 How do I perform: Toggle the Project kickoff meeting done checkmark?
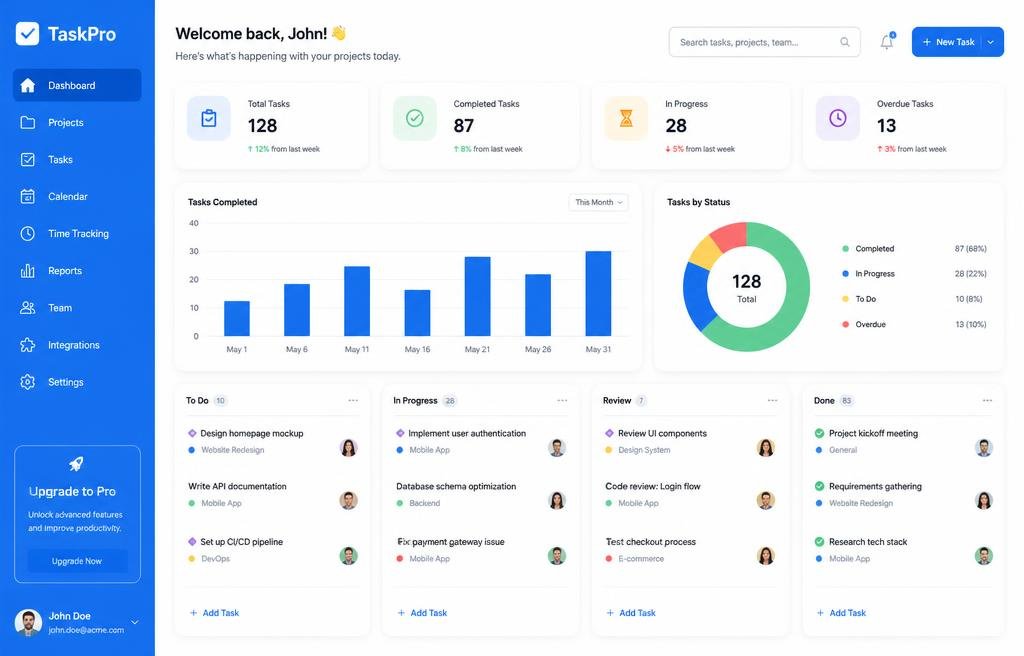click(x=820, y=433)
